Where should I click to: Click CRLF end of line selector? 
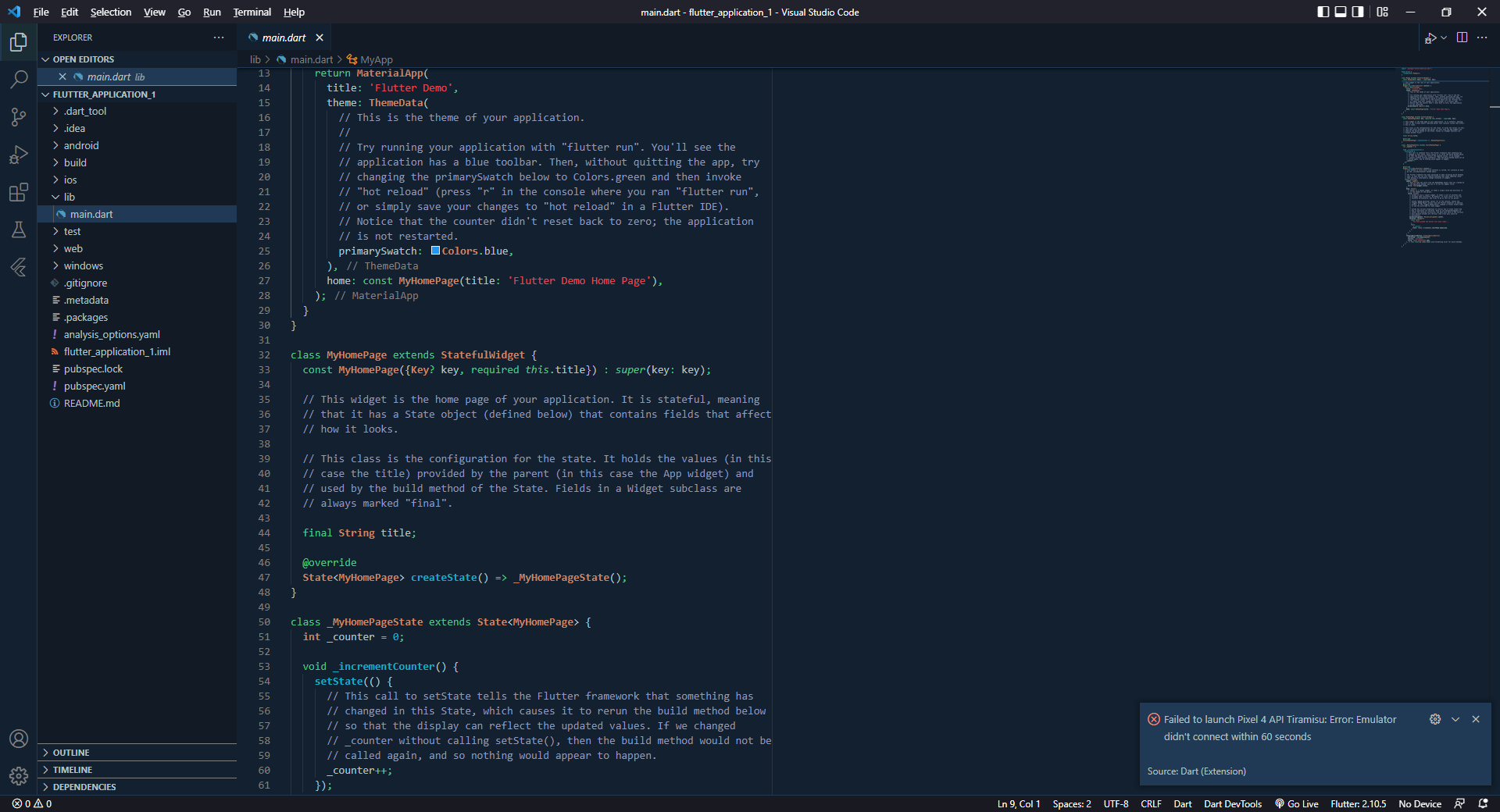click(x=1151, y=803)
